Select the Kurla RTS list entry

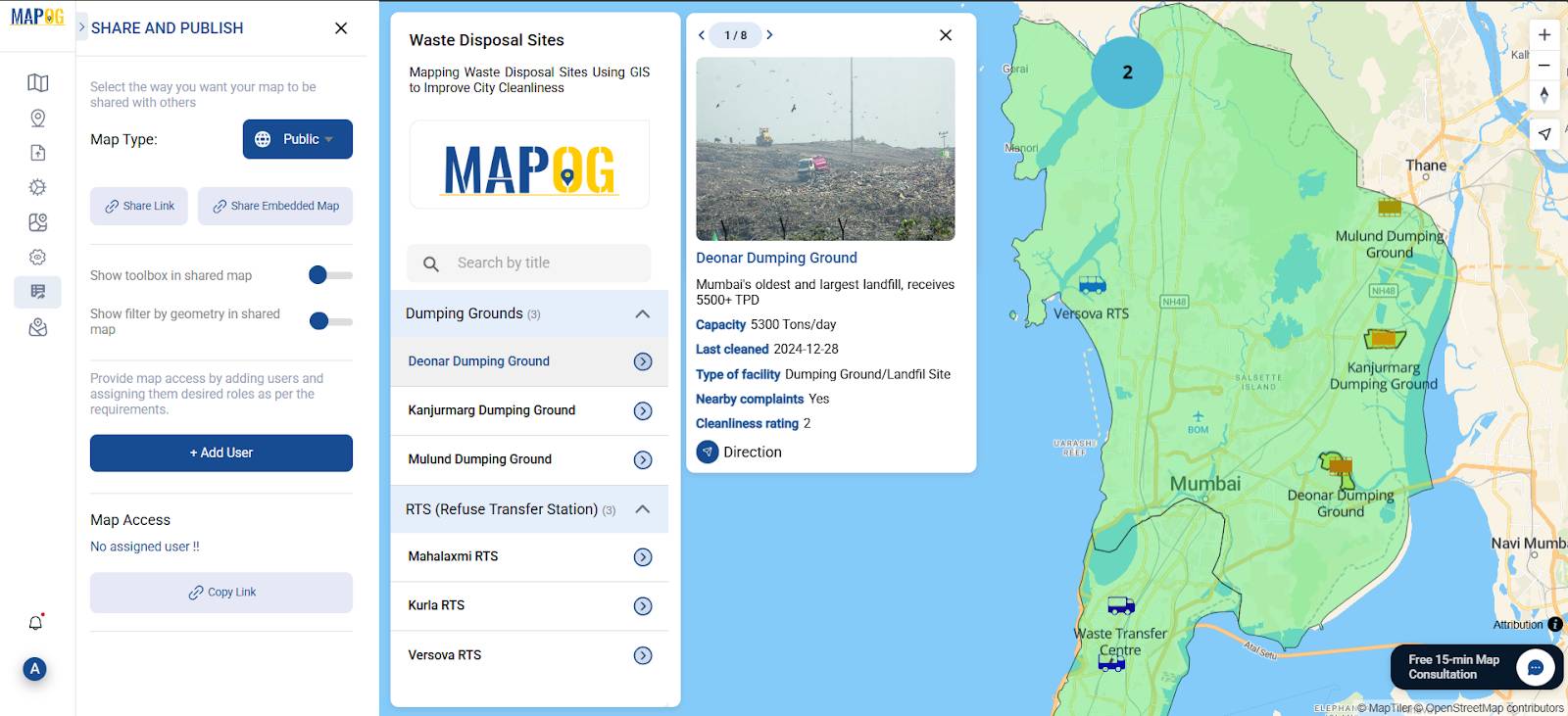tap(529, 606)
